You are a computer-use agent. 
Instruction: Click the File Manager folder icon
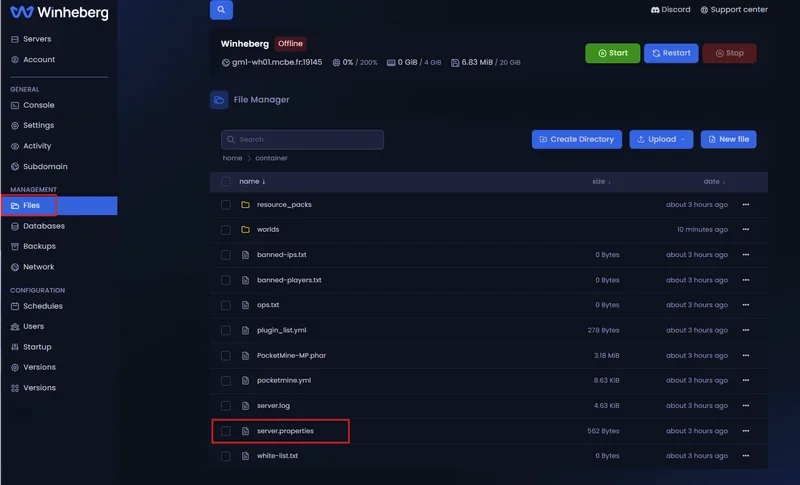coord(219,99)
